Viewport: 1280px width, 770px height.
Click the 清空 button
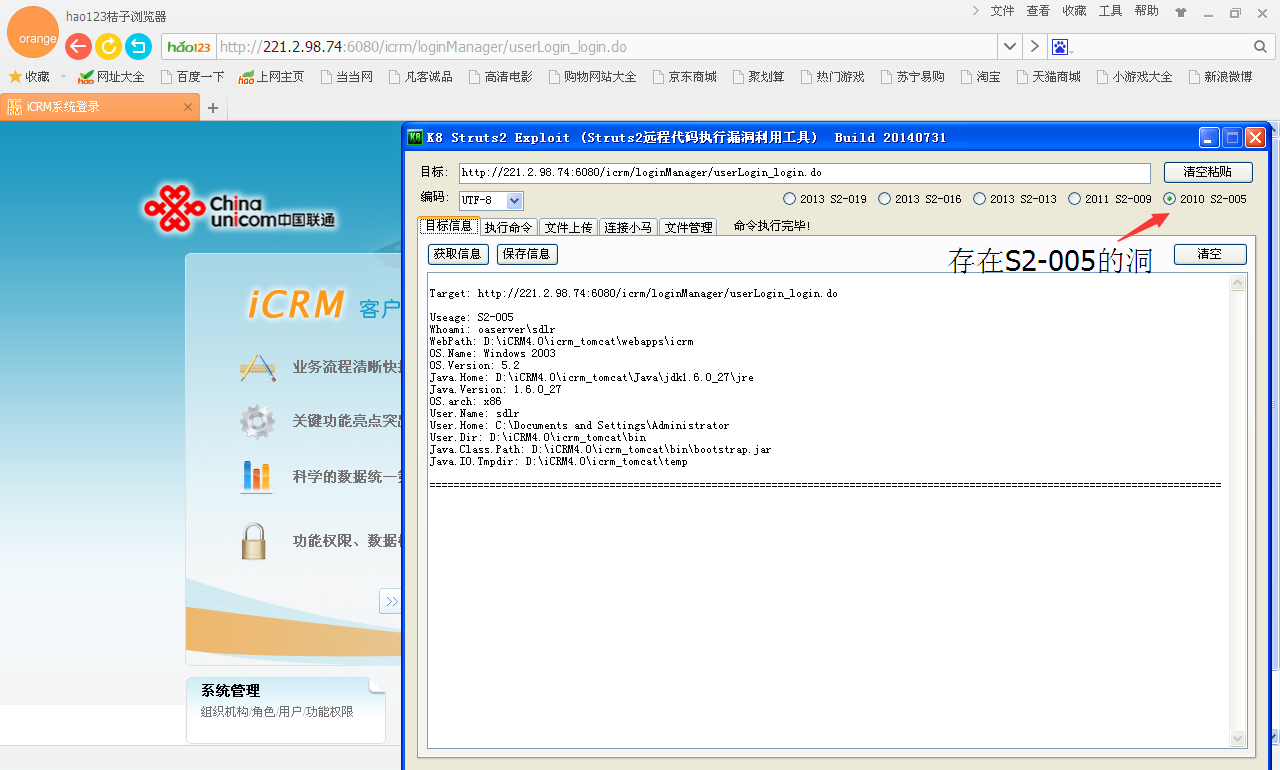tap(1210, 254)
